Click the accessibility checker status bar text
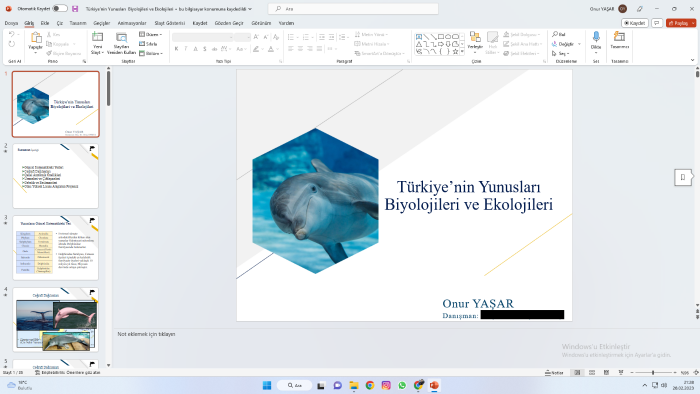 [67, 372]
